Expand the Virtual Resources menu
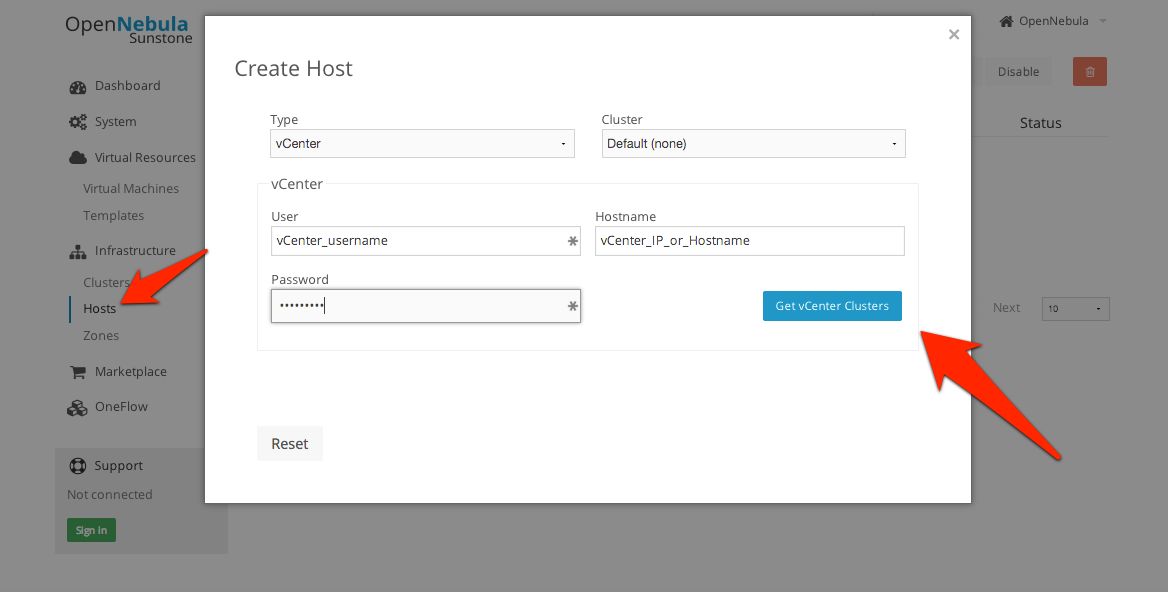This screenshot has width=1168, height=592. pyautogui.click(x=145, y=158)
